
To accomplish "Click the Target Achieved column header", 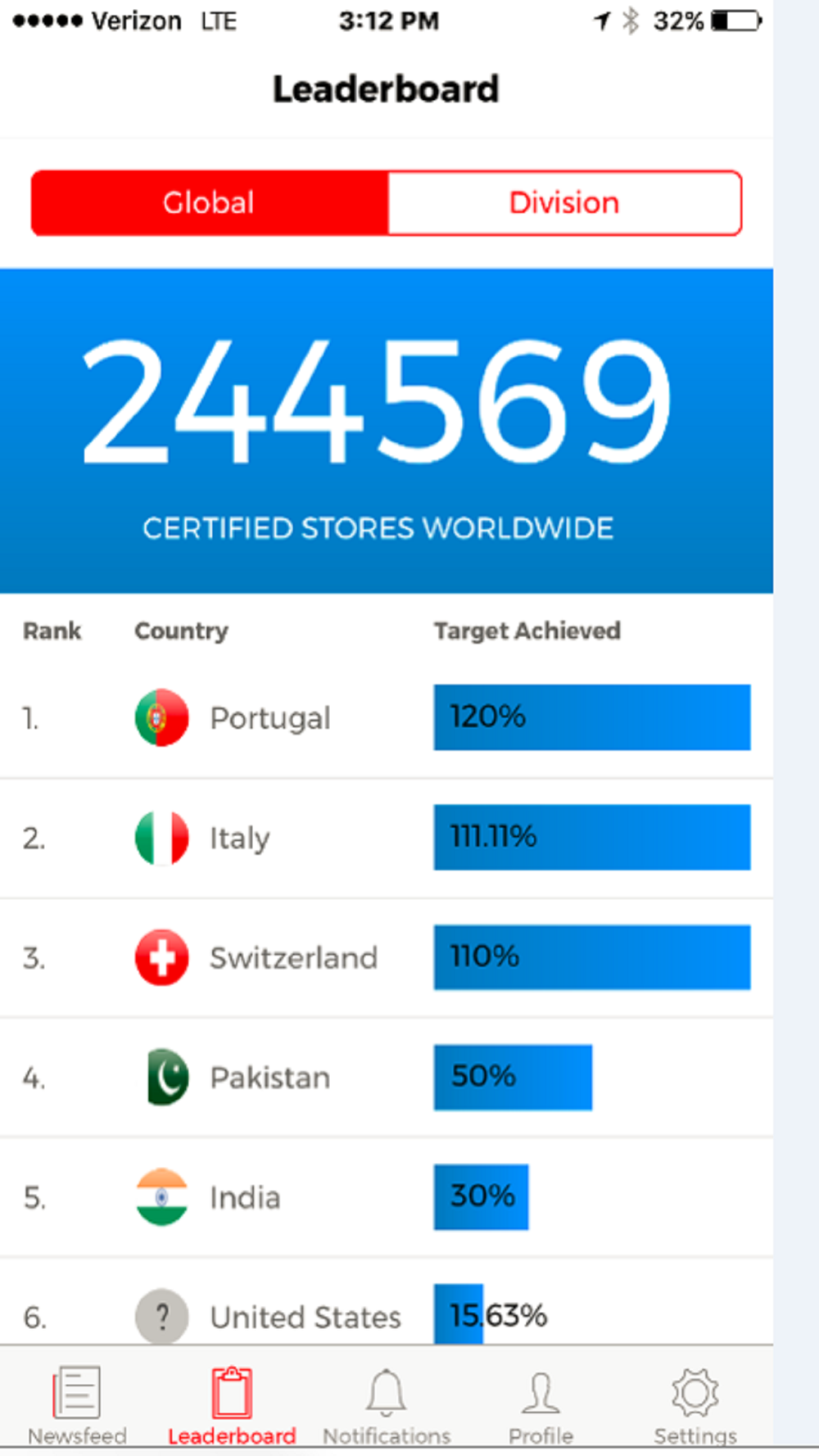I will point(527,631).
